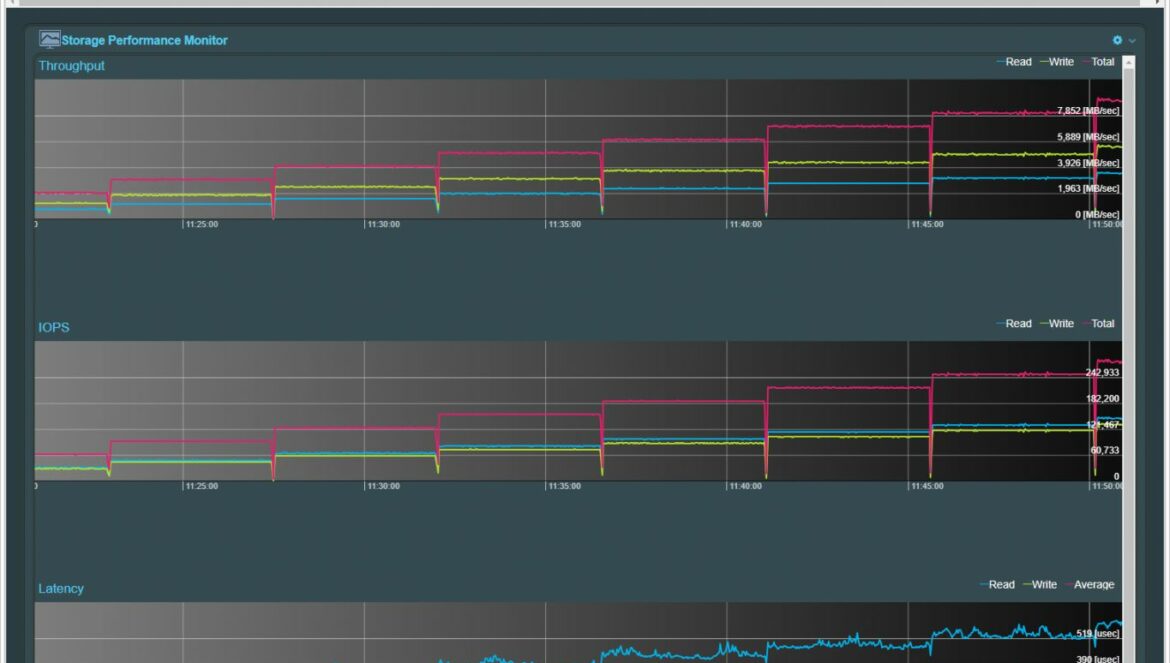
Task: Click the 3,926 [MB/sec] axis label
Action: [1088, 163]
